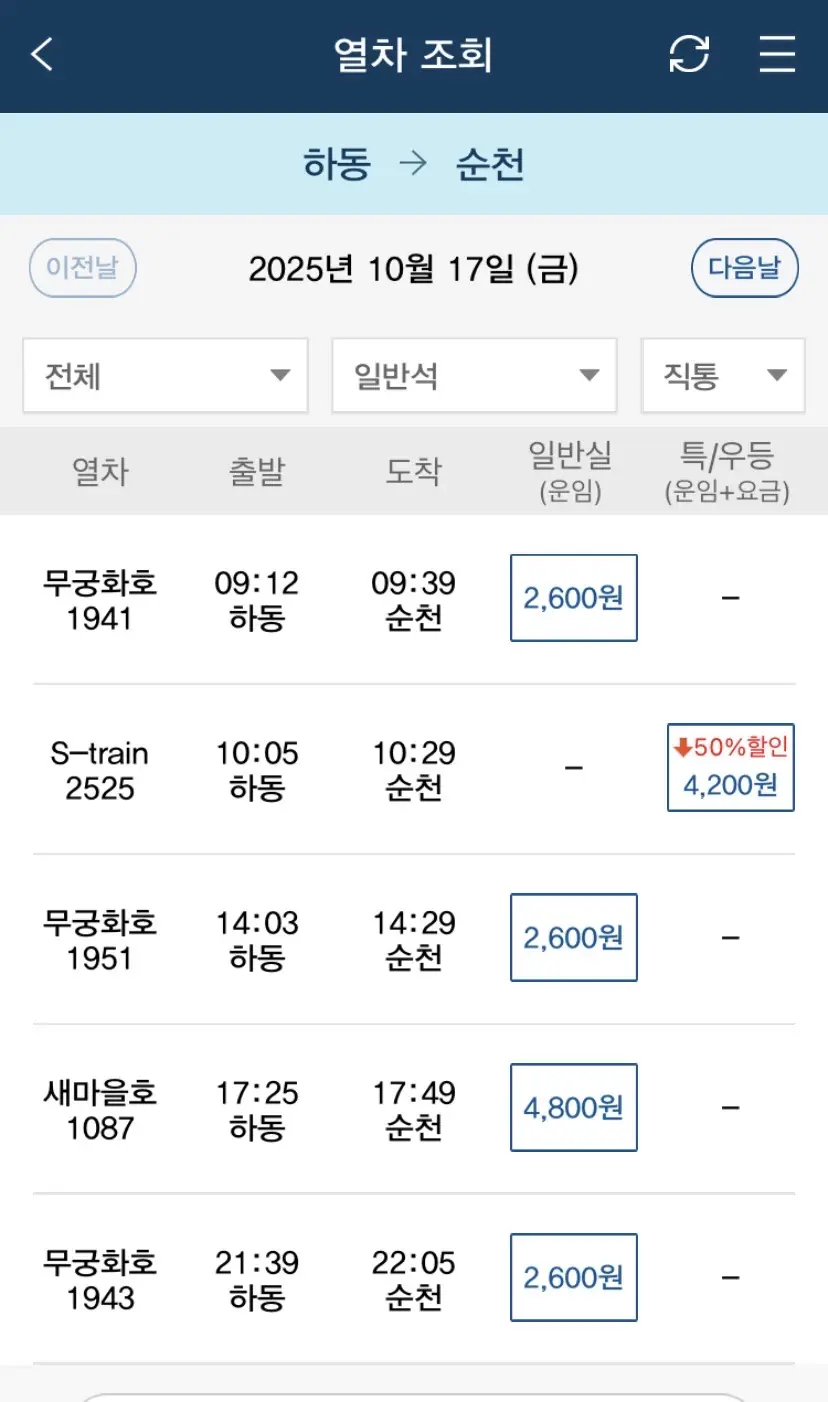Open the hamburger menu

pos(777,54)
